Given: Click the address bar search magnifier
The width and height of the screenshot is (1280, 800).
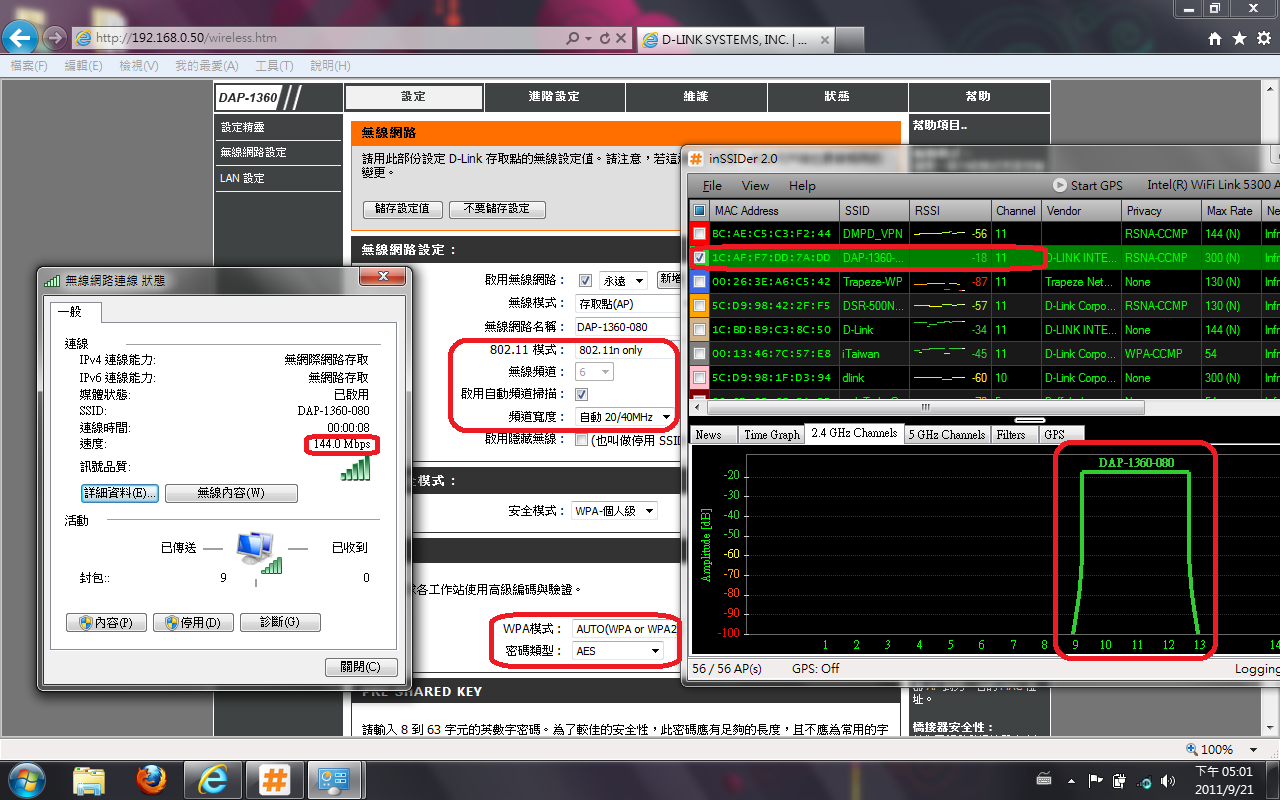Looking at the screenshot, I should click(x=572, y=38).
